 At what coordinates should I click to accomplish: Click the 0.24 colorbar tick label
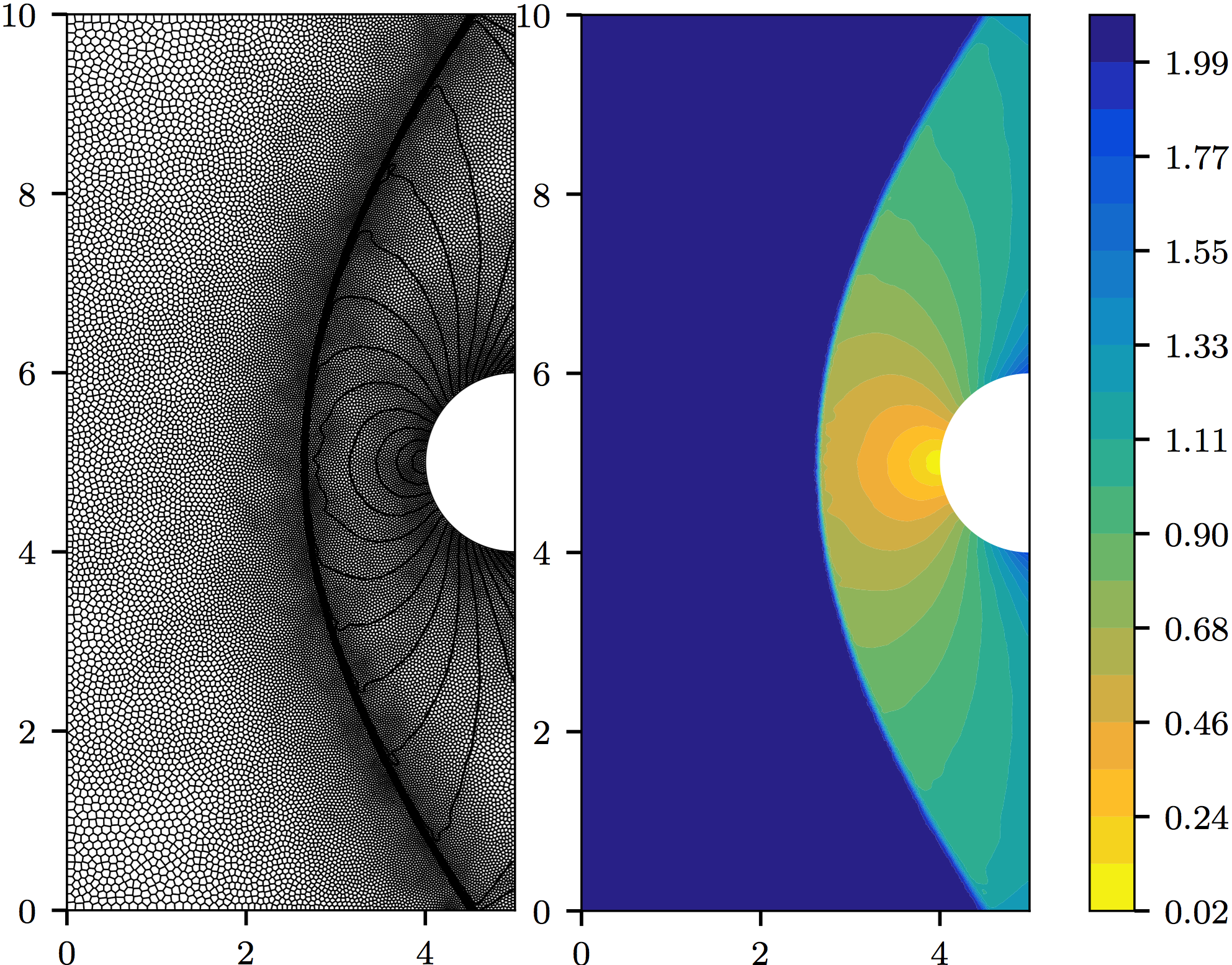[x=1197, y=818]
